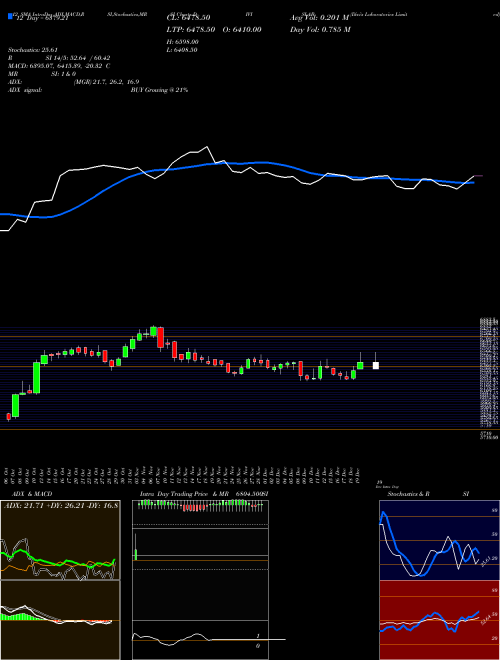Click the blue 12 Day SMA legend square
This screenshot has width=500, height=660.
click(x=10, y=16)
